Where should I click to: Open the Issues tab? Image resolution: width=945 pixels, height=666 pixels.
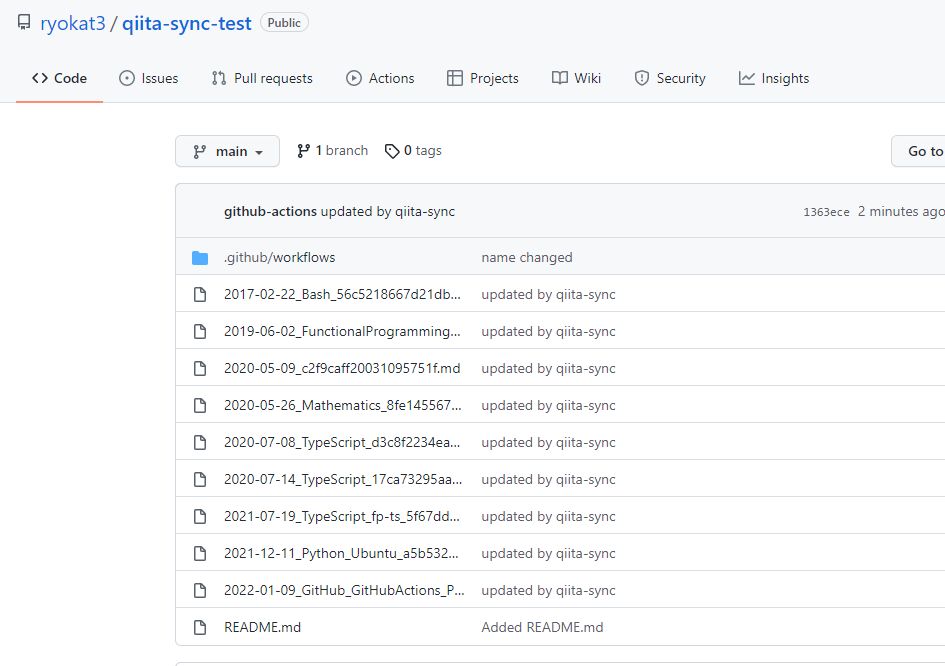149,78
